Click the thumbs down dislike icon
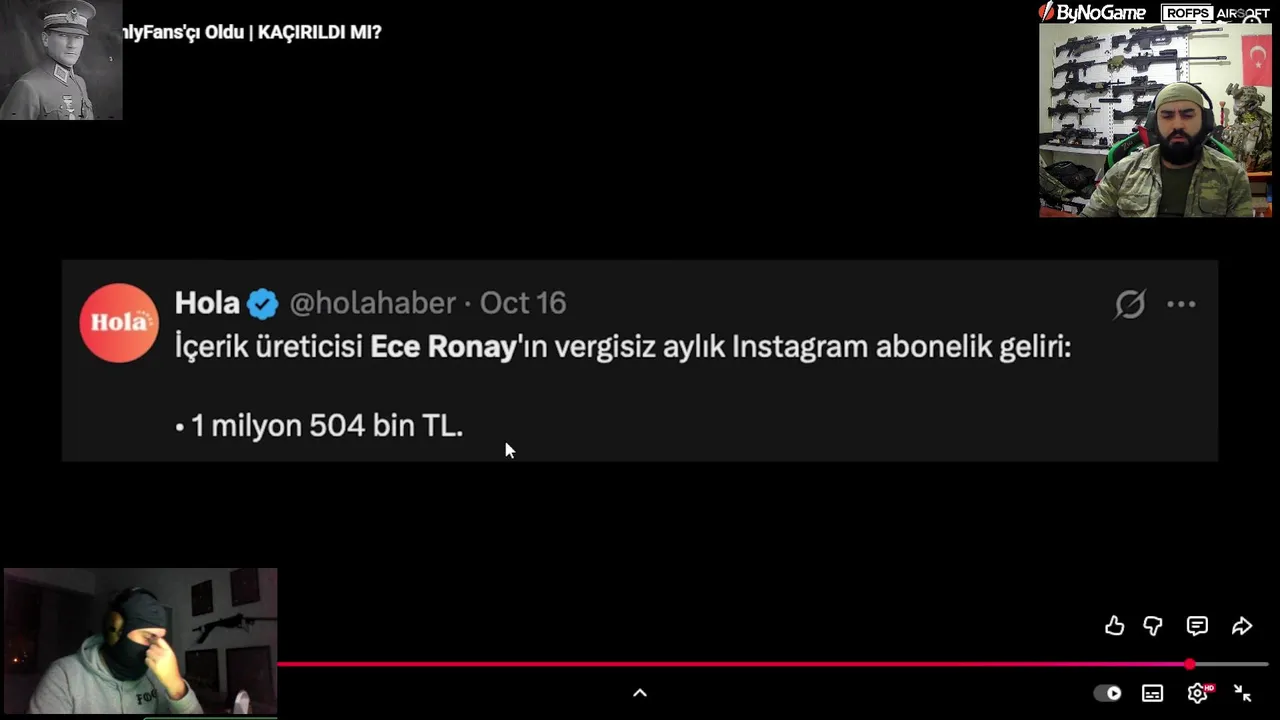This screenshot has width=1280, height=720. pos(1153,626)
